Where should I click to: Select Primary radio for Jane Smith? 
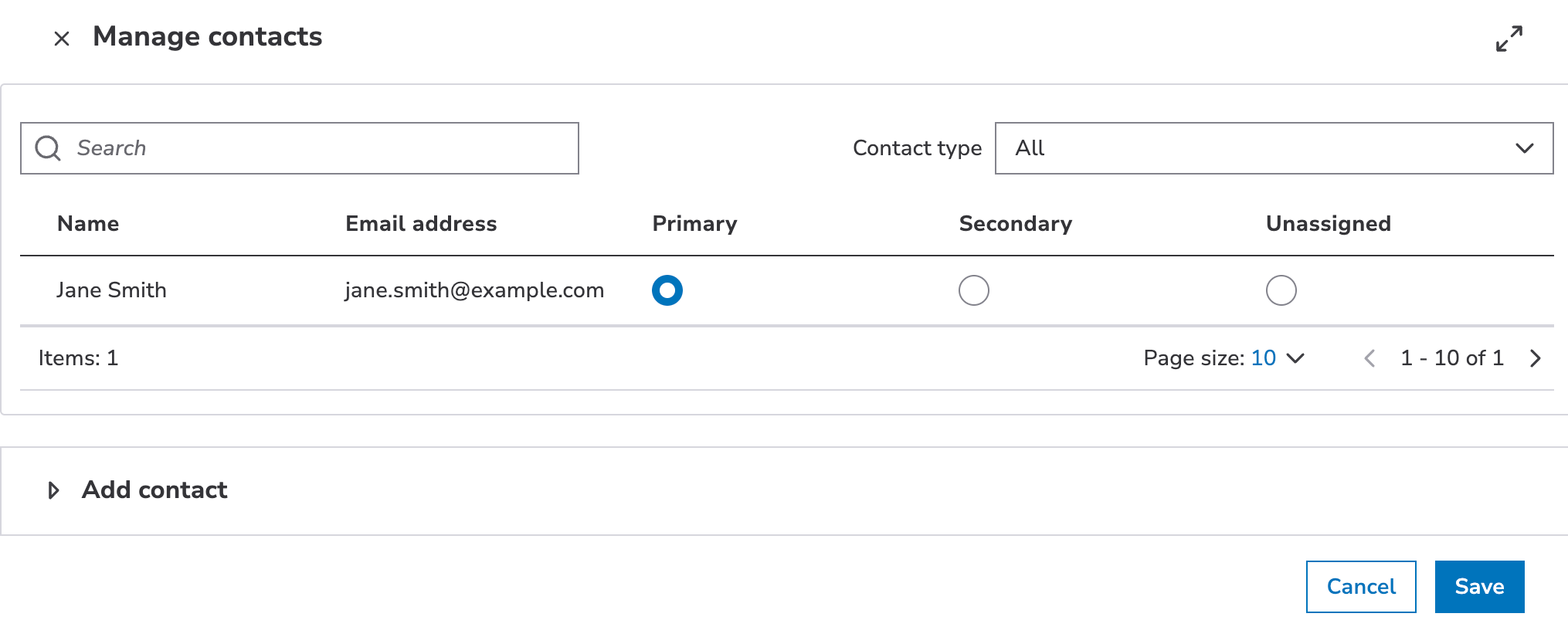tap(667, 290)
